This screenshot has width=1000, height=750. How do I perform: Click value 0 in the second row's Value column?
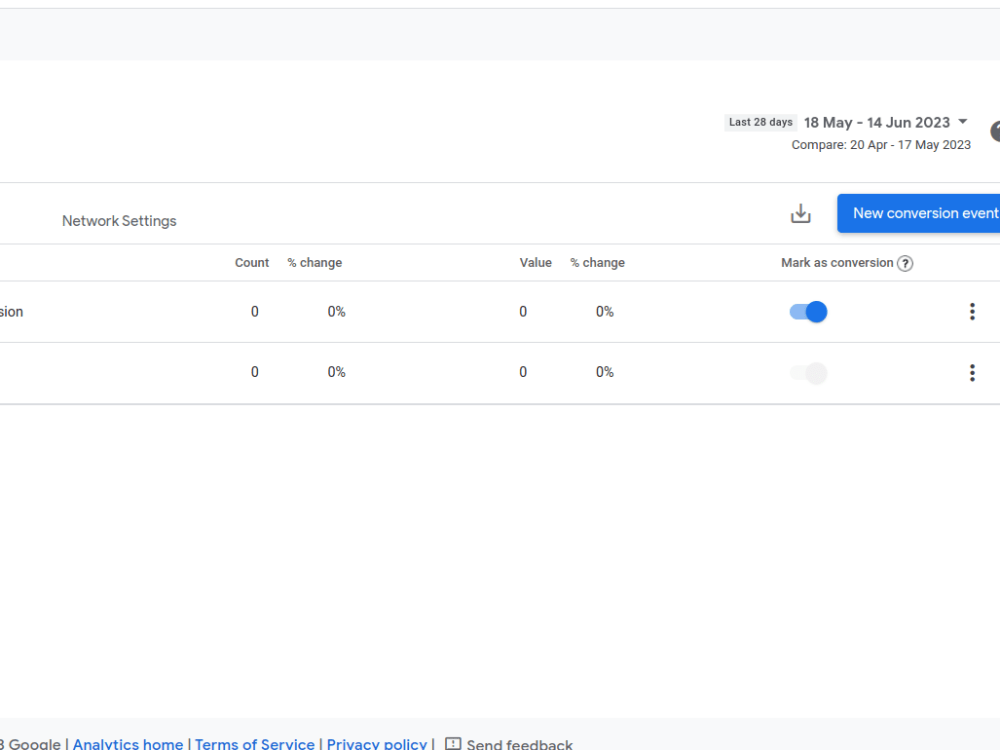523,372
